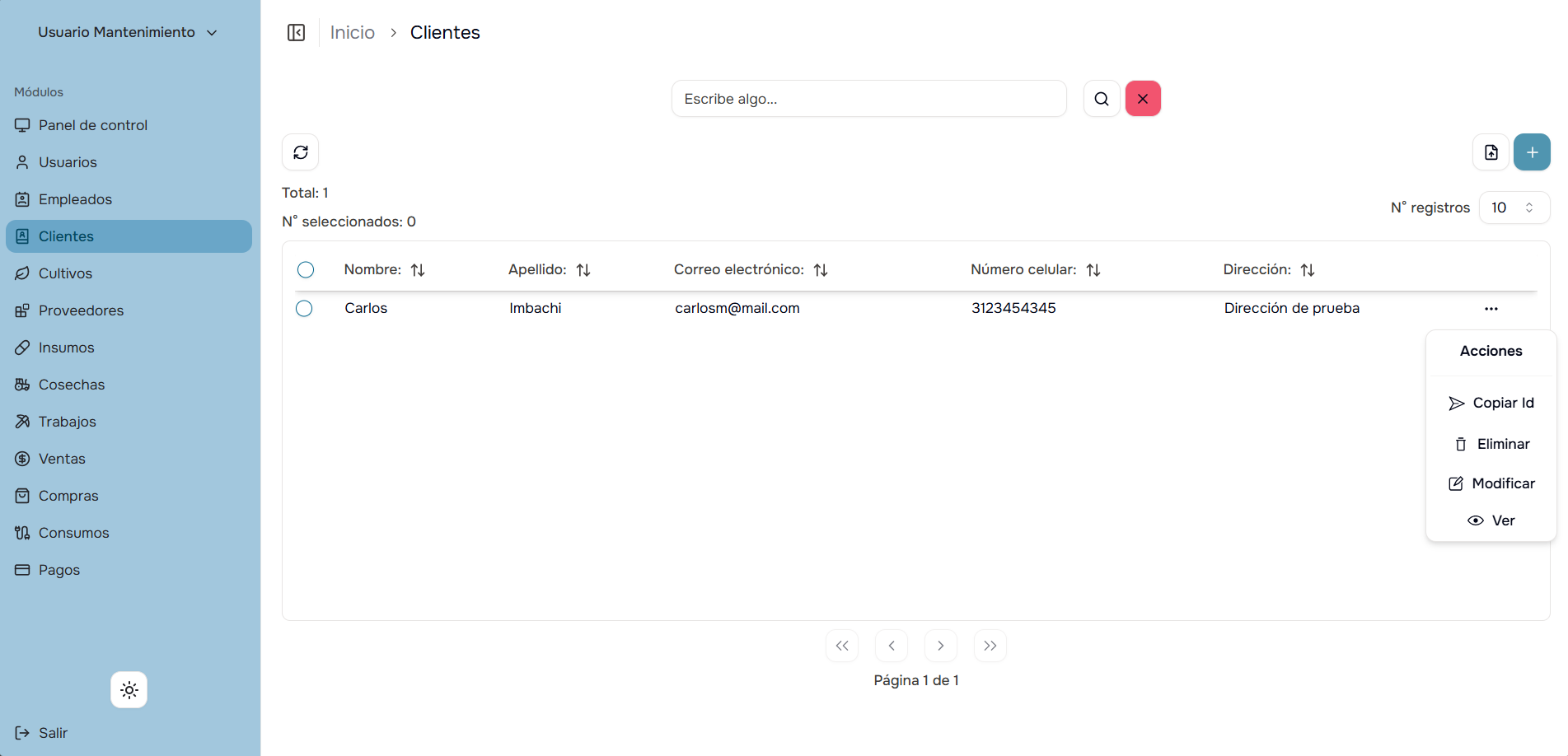Choose Eliminar from the Acciones menu
The image size is (1568, 756).
(x=1491, y=444)
